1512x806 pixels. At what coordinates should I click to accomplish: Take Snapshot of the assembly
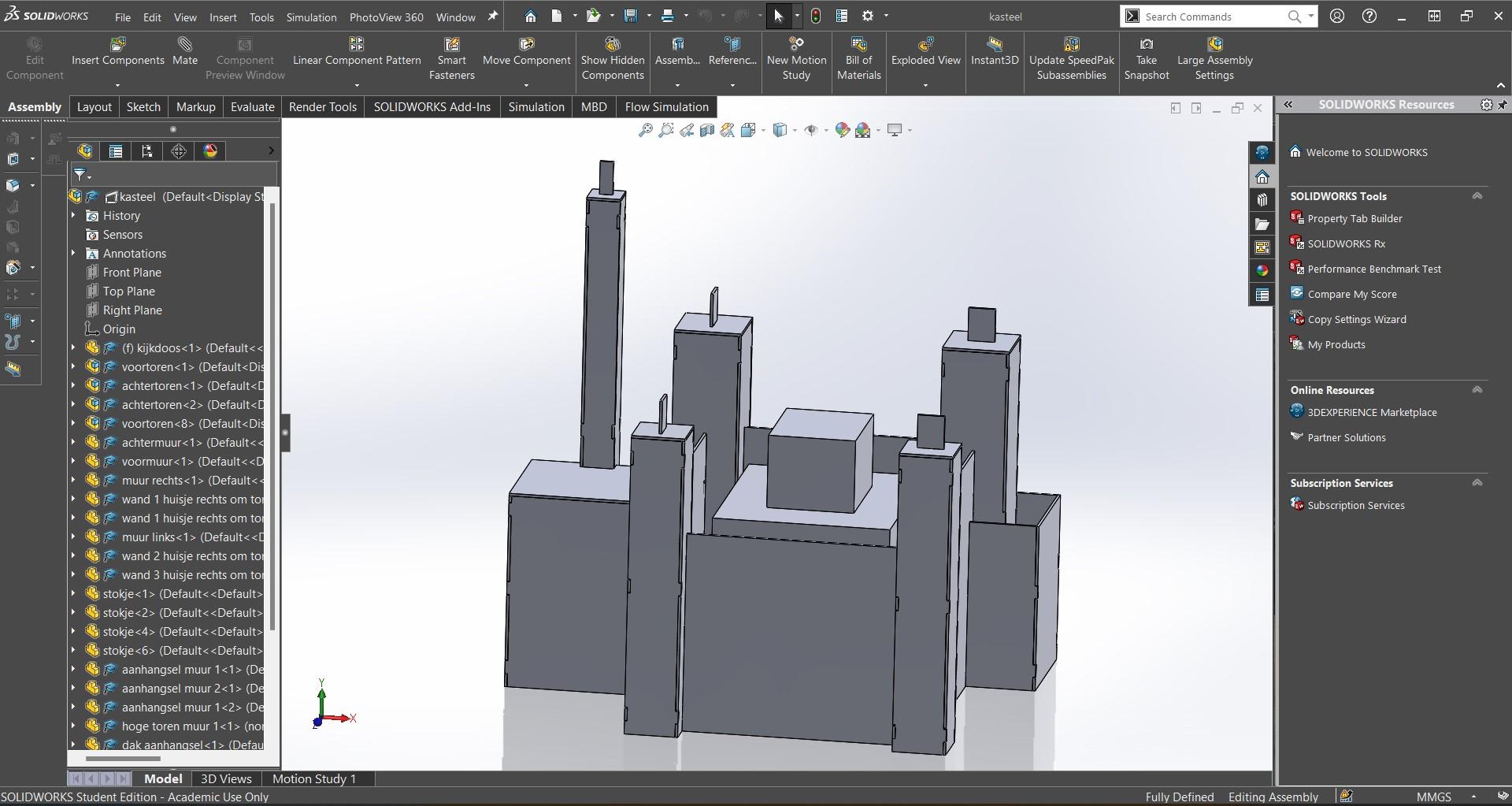(1146, 58)
